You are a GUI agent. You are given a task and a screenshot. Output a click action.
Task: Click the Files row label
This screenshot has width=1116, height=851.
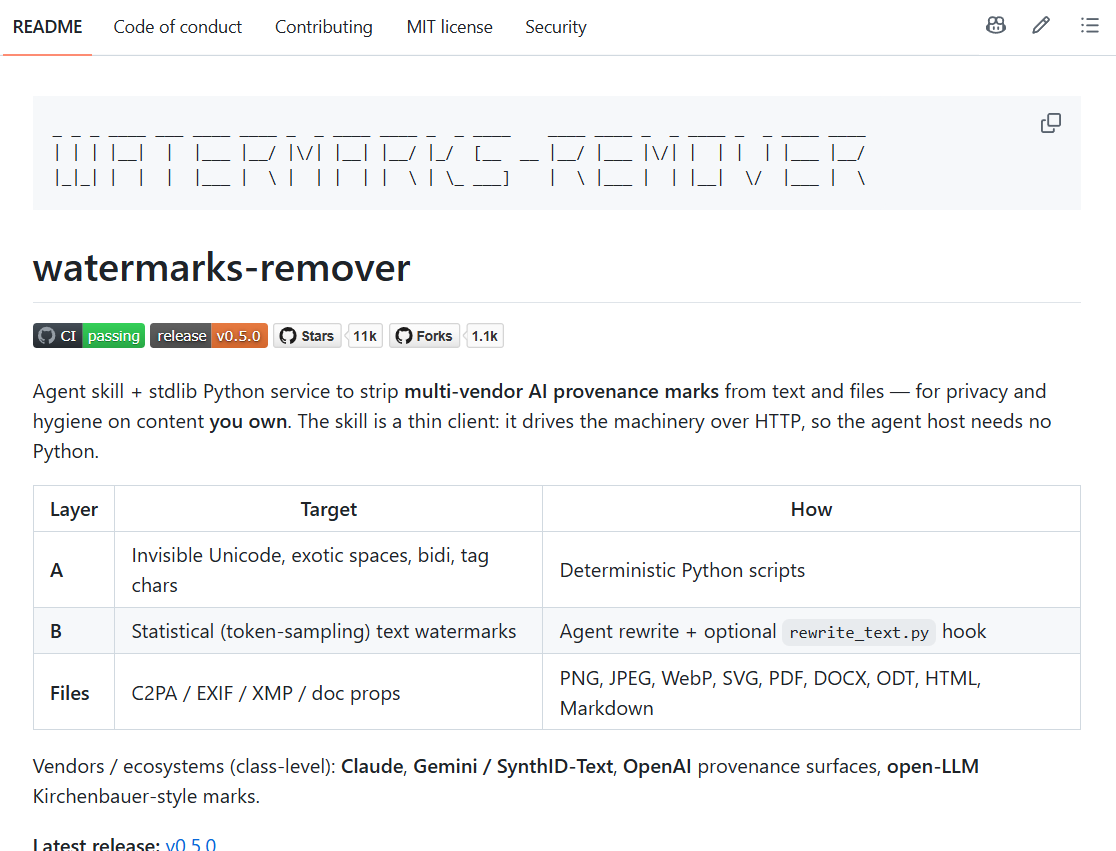[x=74, y=692]
